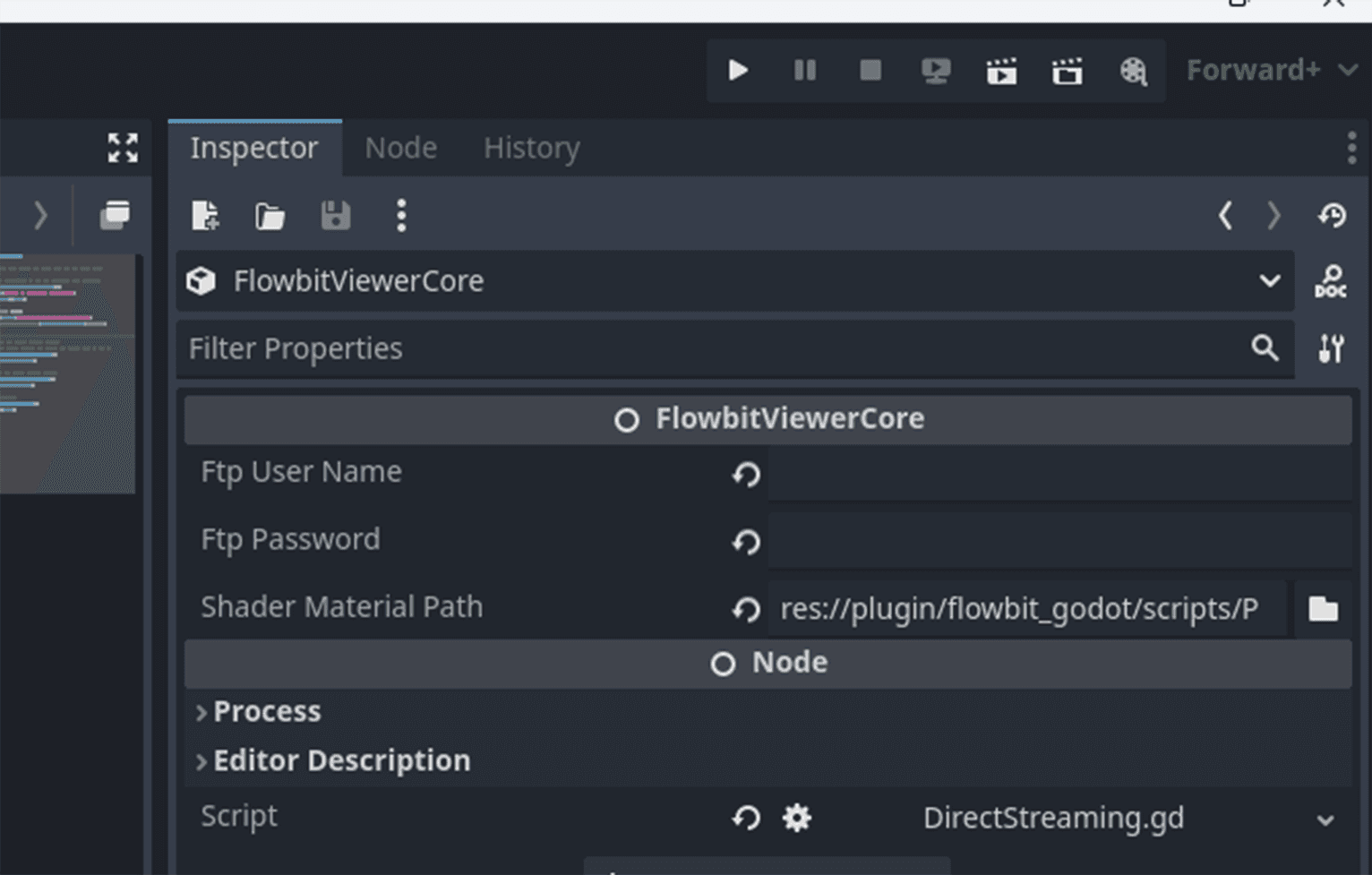Open the Movie Maker mode reel icon
The width and height of the screenshot is (1372, 875).
point(1133,71)
